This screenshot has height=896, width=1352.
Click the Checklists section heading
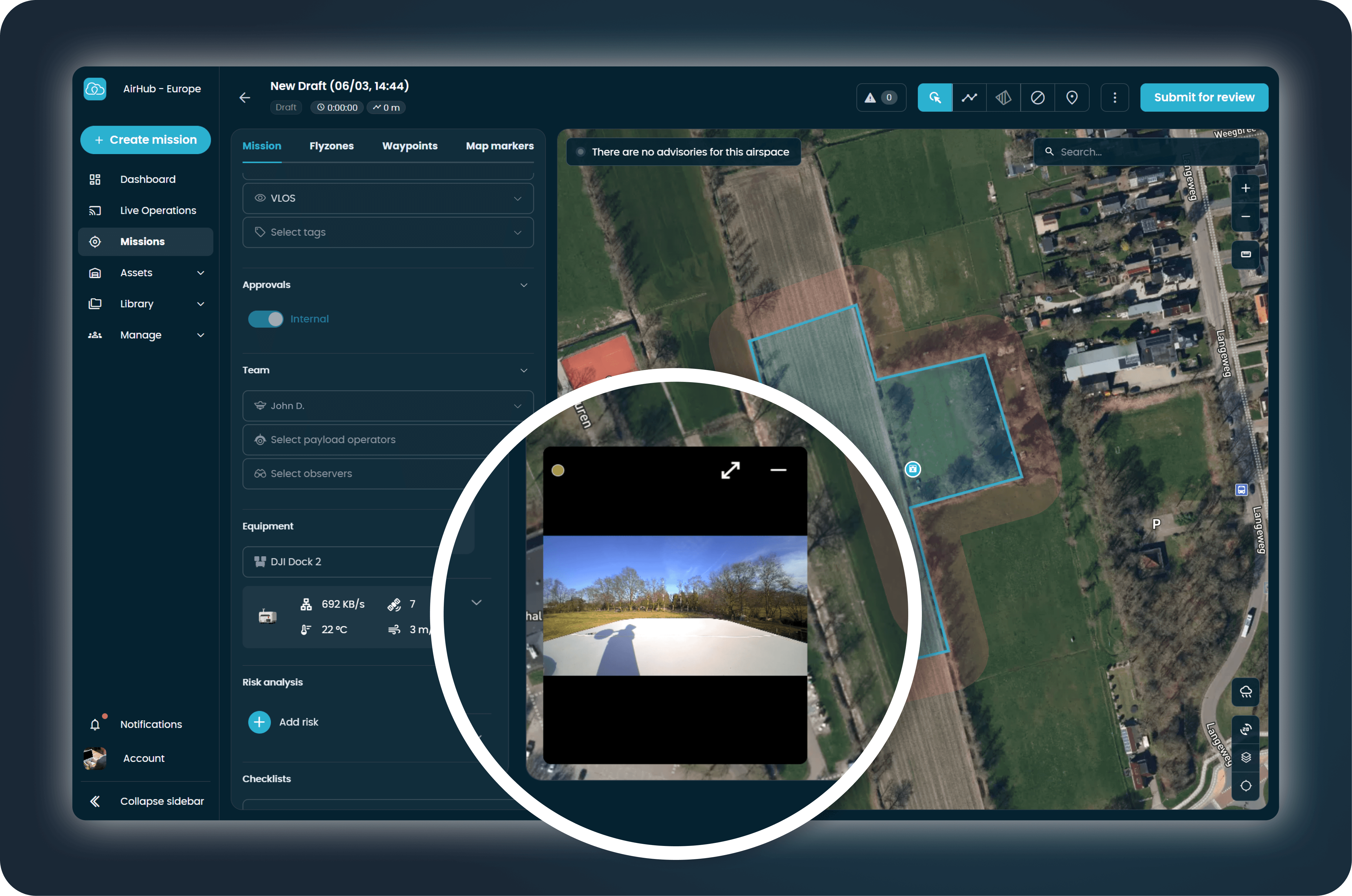[267, 779]
